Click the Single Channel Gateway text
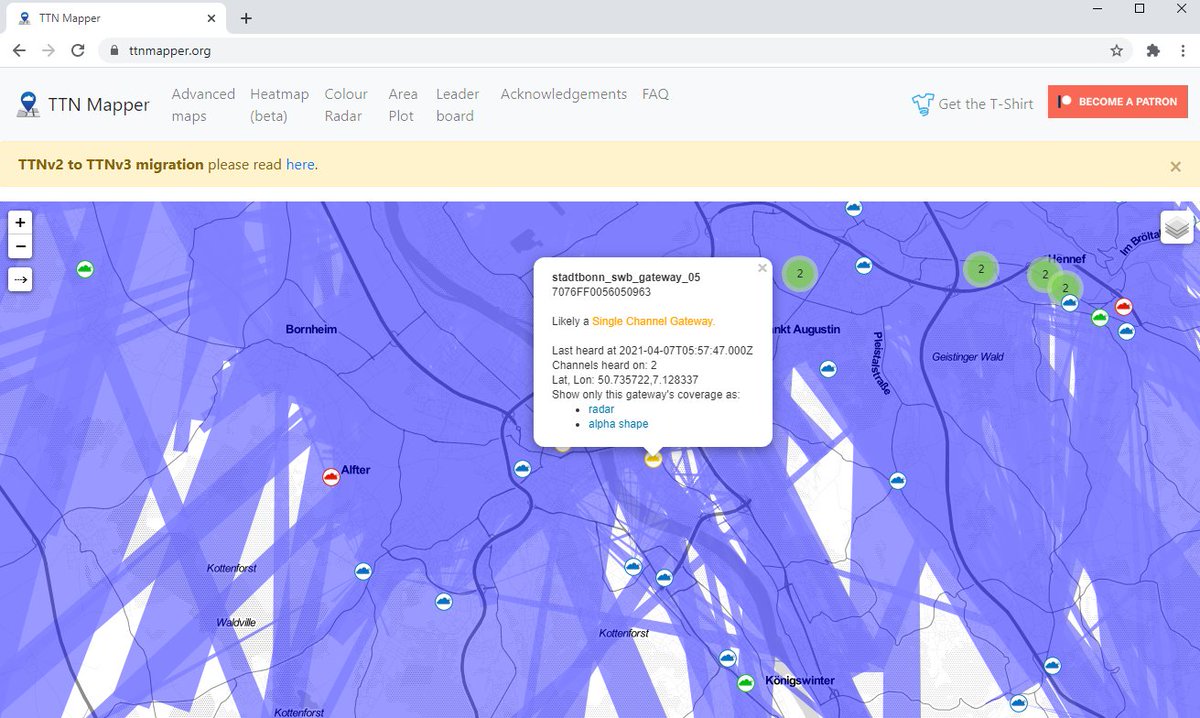The height and width of the screenshot is (718, 1200). 653,321
